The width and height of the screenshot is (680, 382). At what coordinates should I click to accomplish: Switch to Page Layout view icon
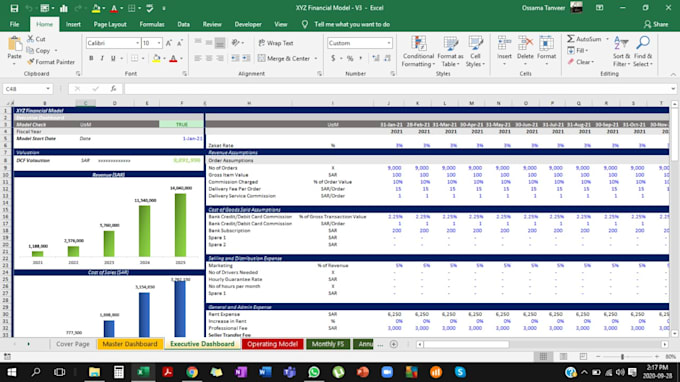[563, 356]
